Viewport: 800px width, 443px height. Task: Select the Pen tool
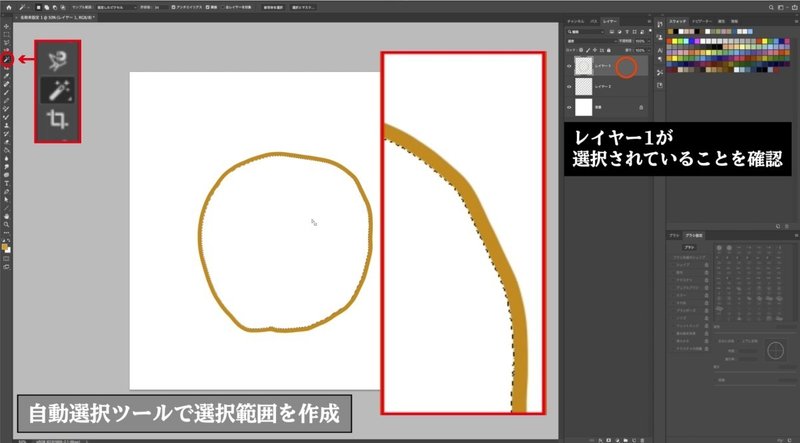coord(7,192)
